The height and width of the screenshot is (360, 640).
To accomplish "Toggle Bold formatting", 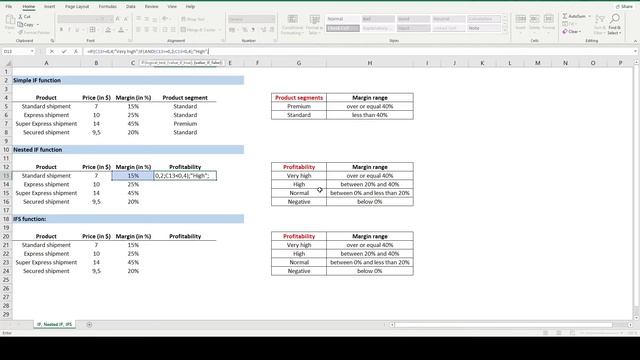I will [x=61, y=30].
